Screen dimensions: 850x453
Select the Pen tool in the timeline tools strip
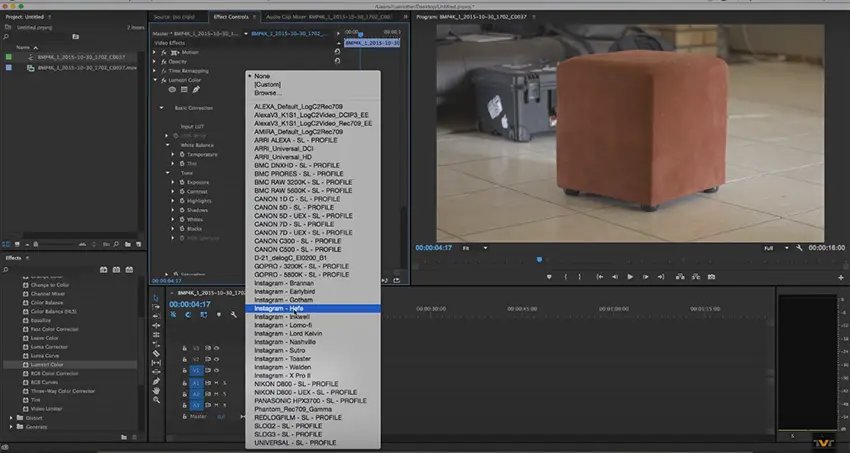click(156, 381)
